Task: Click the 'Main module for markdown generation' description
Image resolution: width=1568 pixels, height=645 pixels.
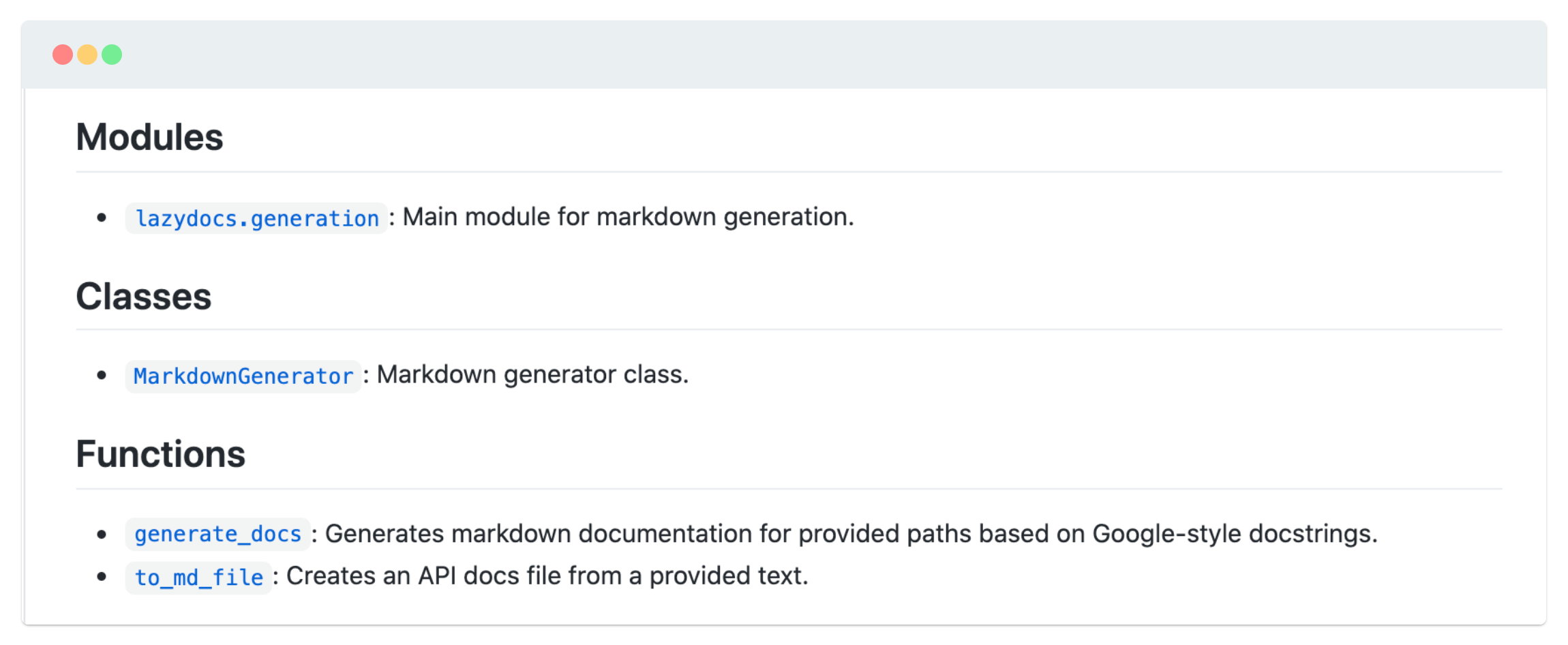Action: click(x=627, y=217)
